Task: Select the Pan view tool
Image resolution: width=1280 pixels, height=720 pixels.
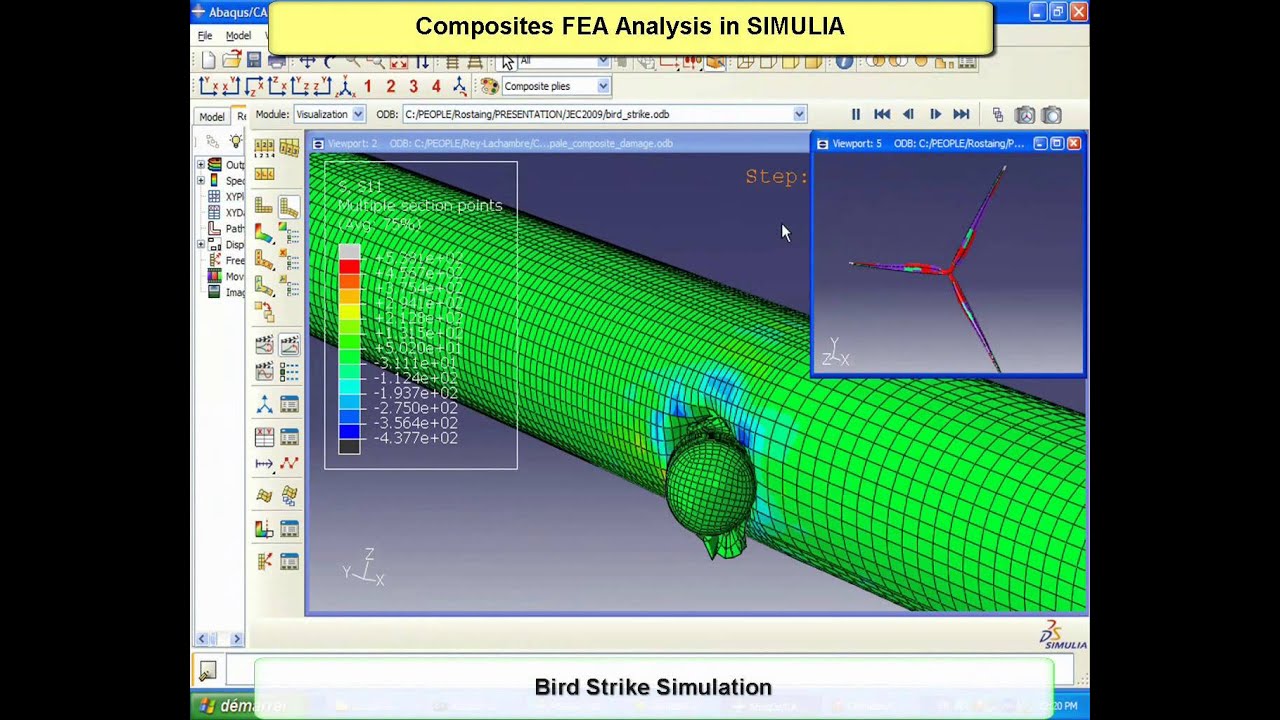Action: point(307,61)
